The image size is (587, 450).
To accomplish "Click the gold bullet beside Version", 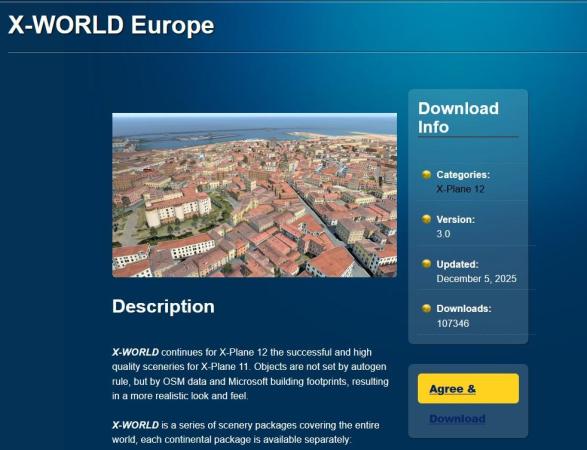I will (426, 219).
